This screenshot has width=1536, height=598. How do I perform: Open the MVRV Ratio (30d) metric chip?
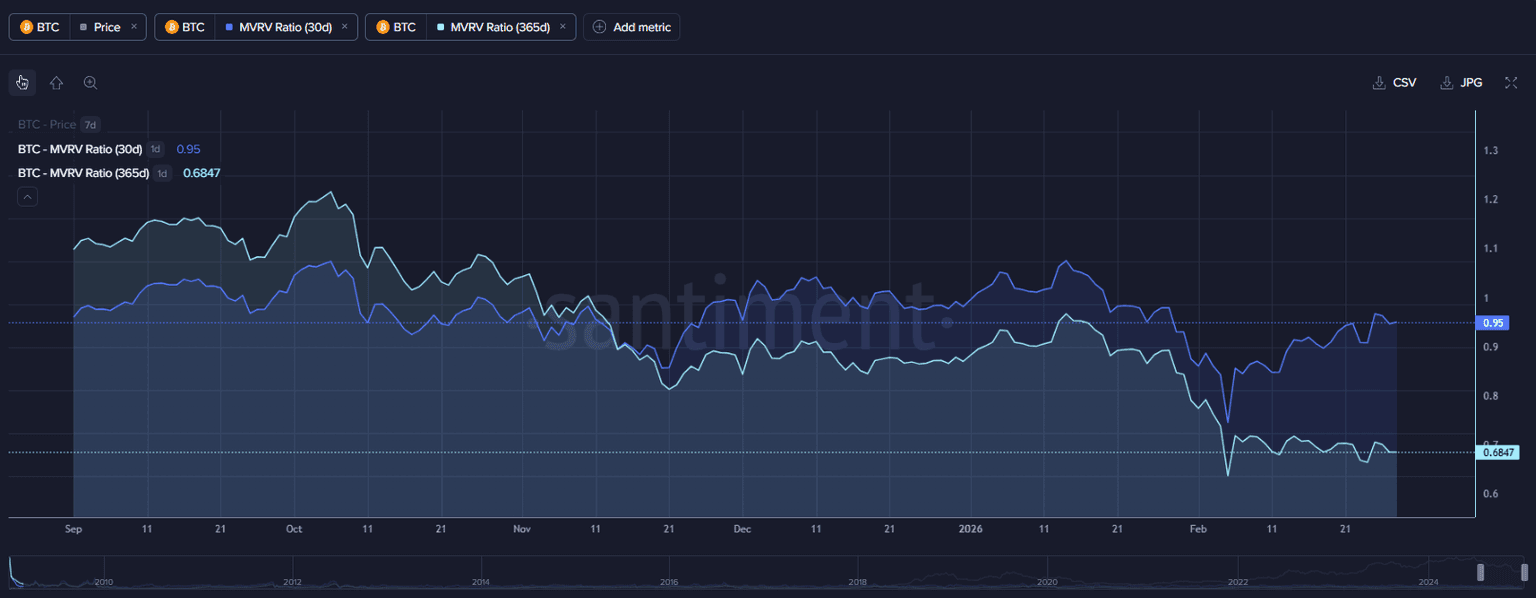coord(285,27)
